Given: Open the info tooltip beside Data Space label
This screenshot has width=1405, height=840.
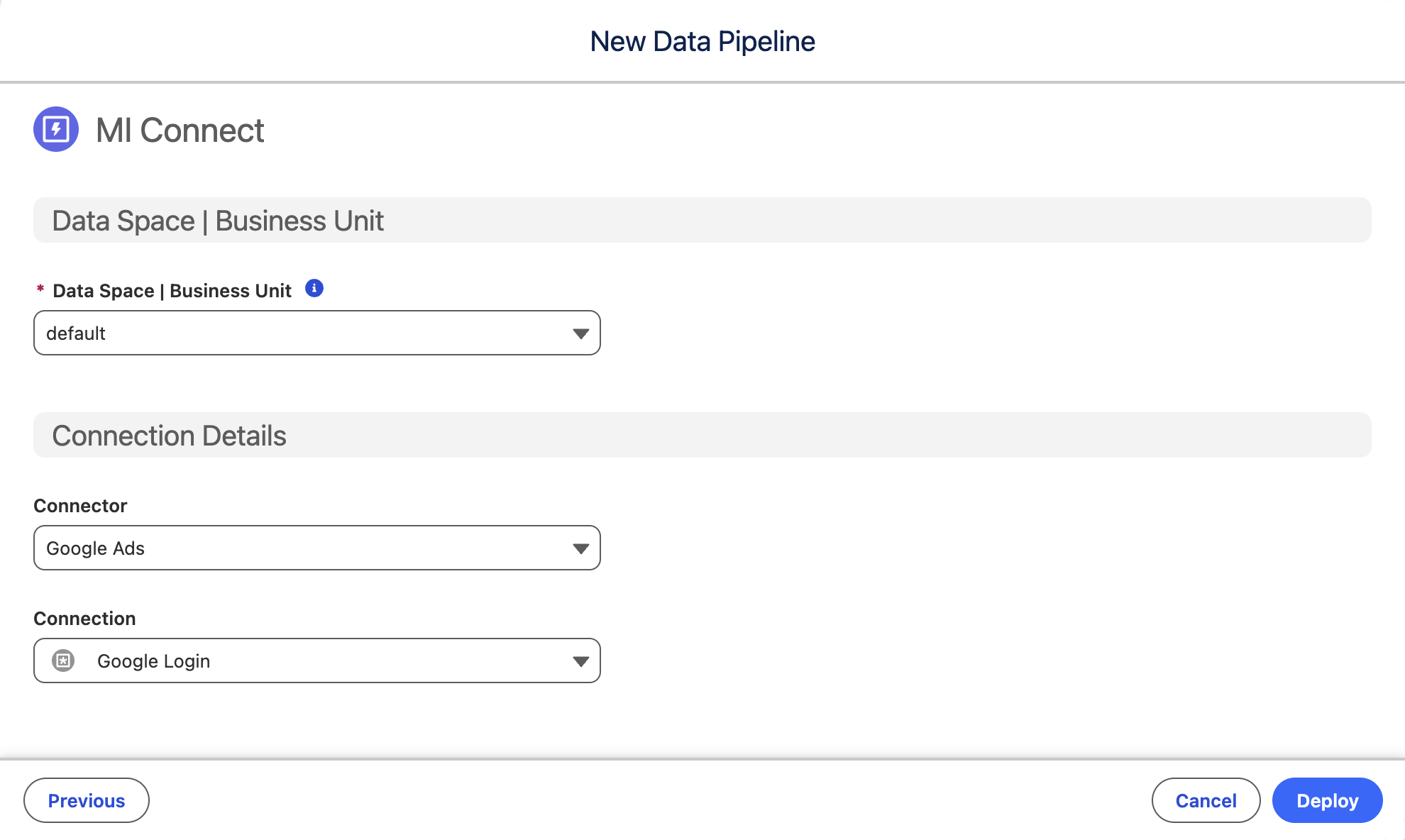Looking at the screenshot, I should click(x=314, y=288).
